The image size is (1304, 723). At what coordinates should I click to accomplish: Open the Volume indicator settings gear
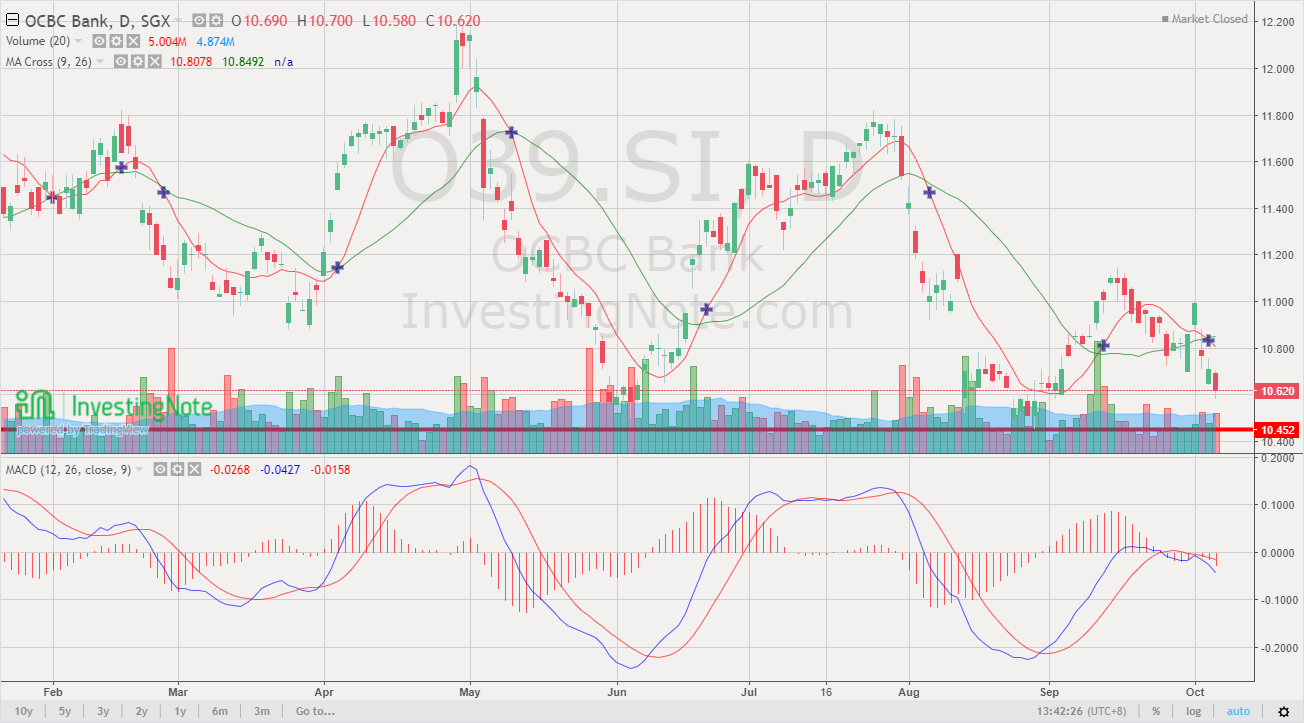[x=116, y=41]
